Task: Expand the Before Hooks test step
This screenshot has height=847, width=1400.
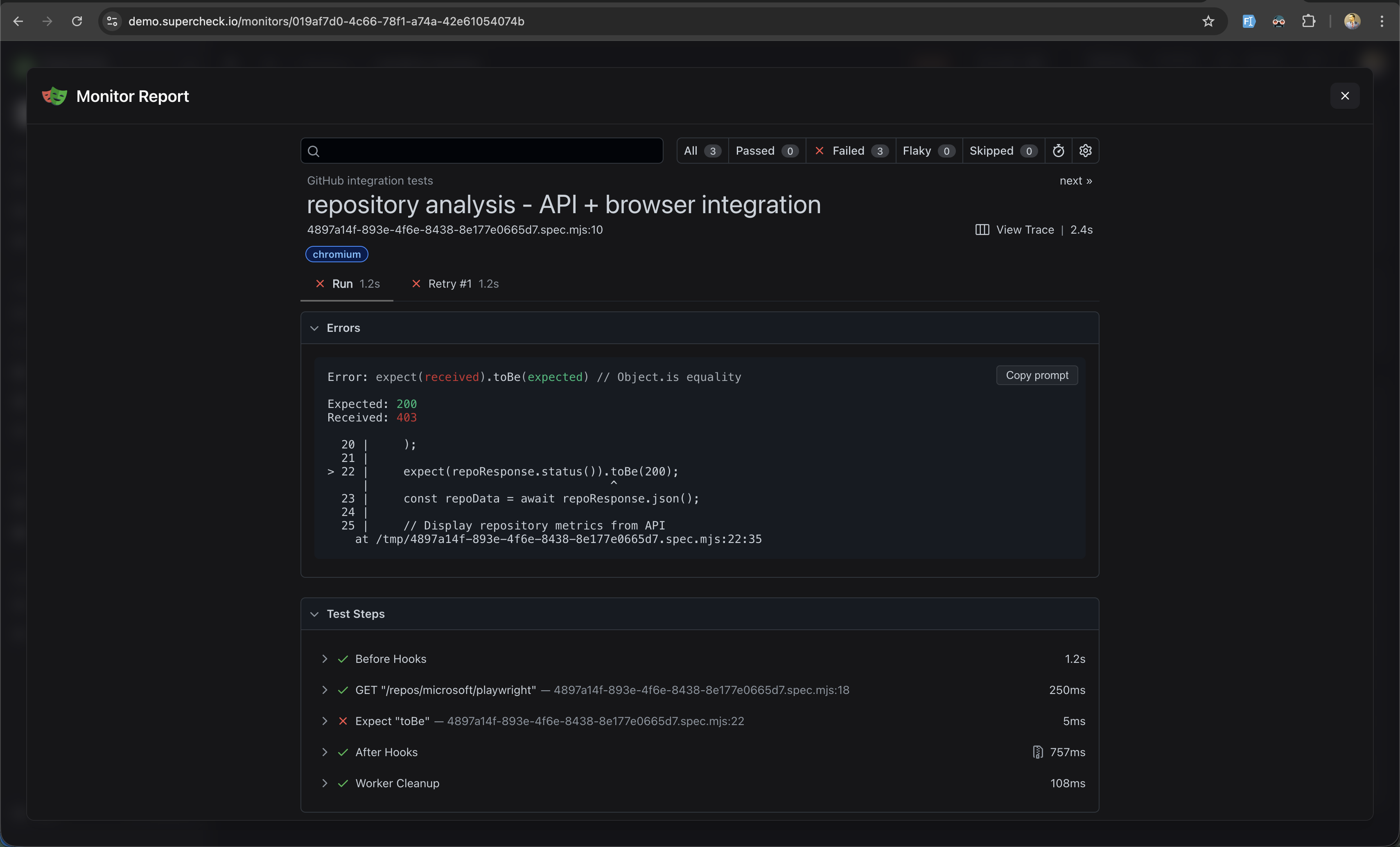Action: pos(325,659)
